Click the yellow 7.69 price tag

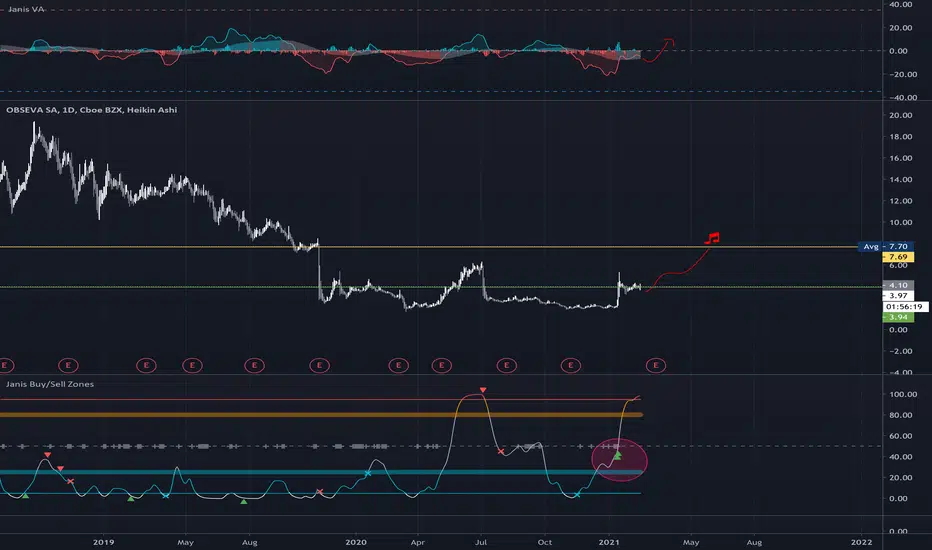[x=898, y=257]
